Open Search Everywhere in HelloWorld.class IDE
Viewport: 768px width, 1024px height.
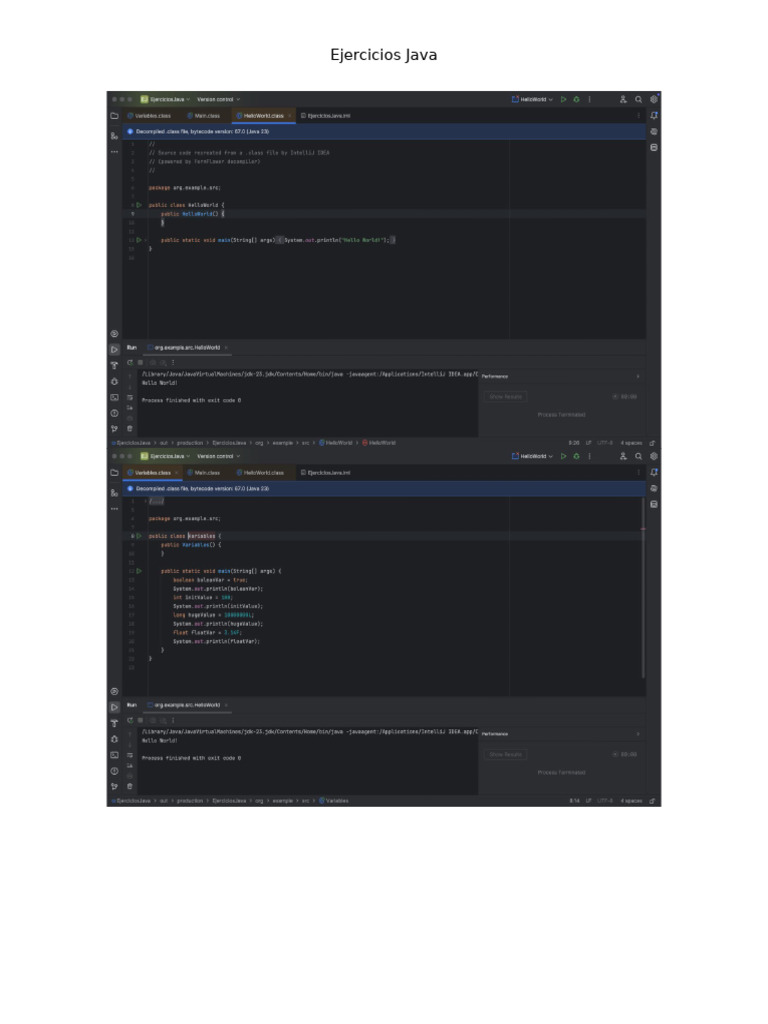pos(638,99)
